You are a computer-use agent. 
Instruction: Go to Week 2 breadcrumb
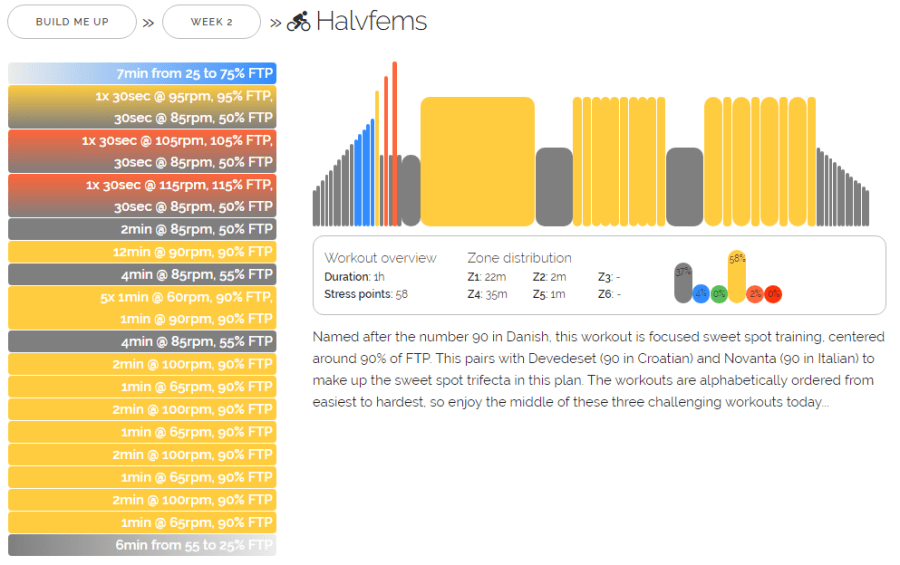211,21
